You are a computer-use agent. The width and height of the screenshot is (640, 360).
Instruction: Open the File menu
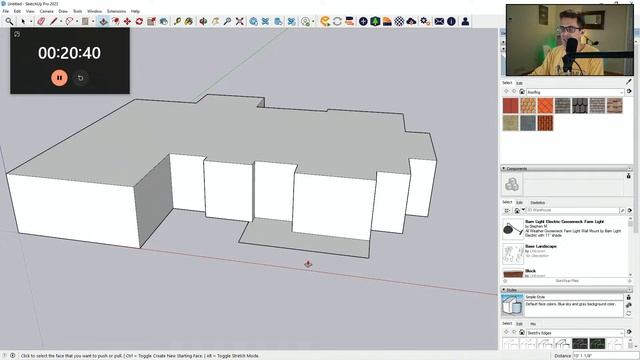(6, 11)
